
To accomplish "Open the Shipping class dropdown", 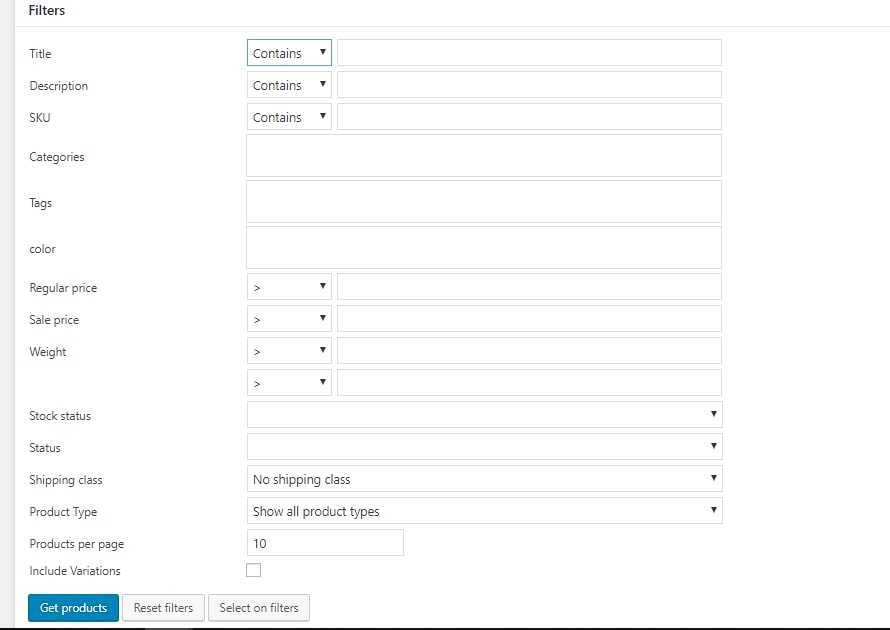I will coord(484,478).
